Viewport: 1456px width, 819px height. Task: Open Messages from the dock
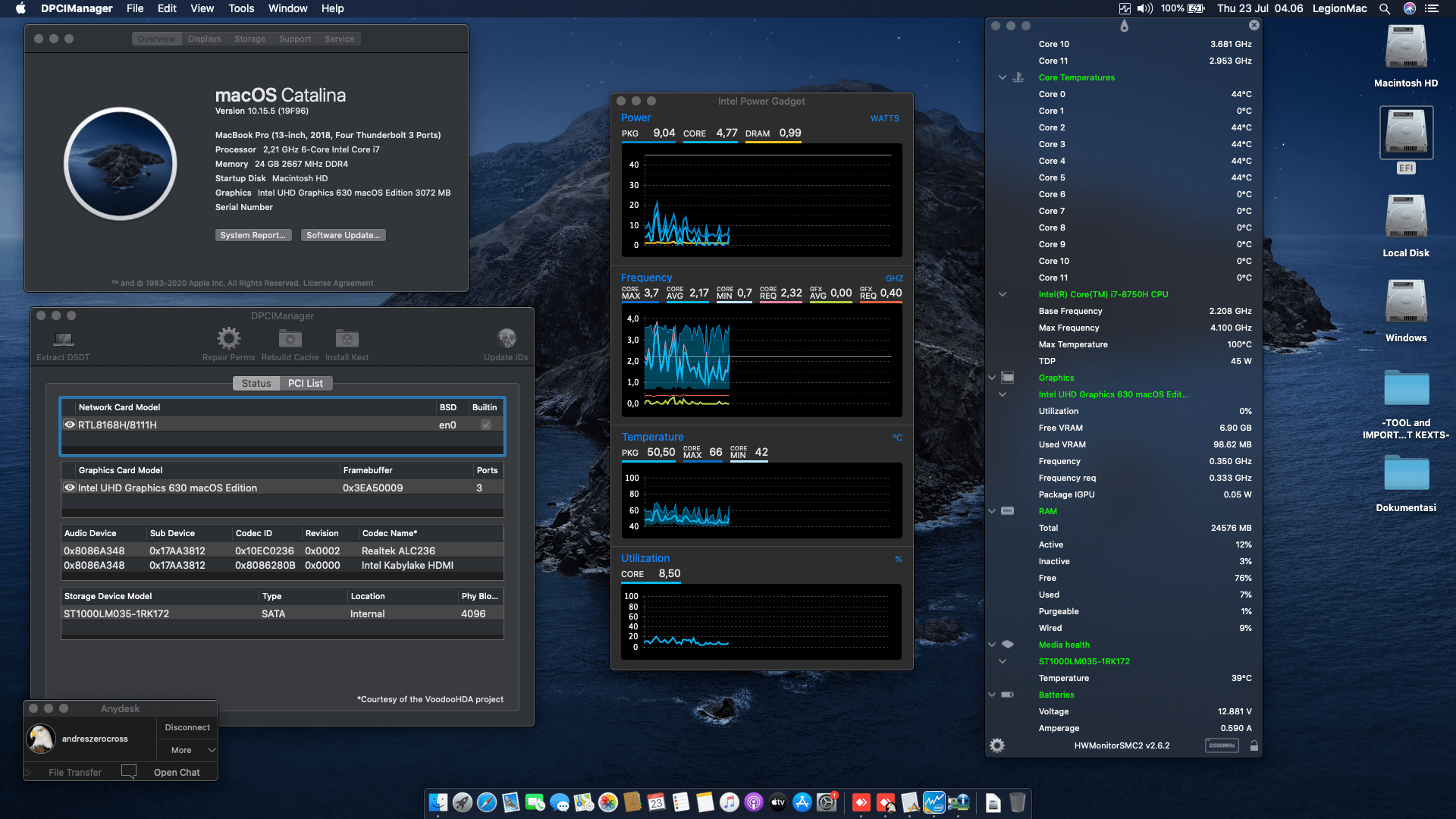point(560,802)
